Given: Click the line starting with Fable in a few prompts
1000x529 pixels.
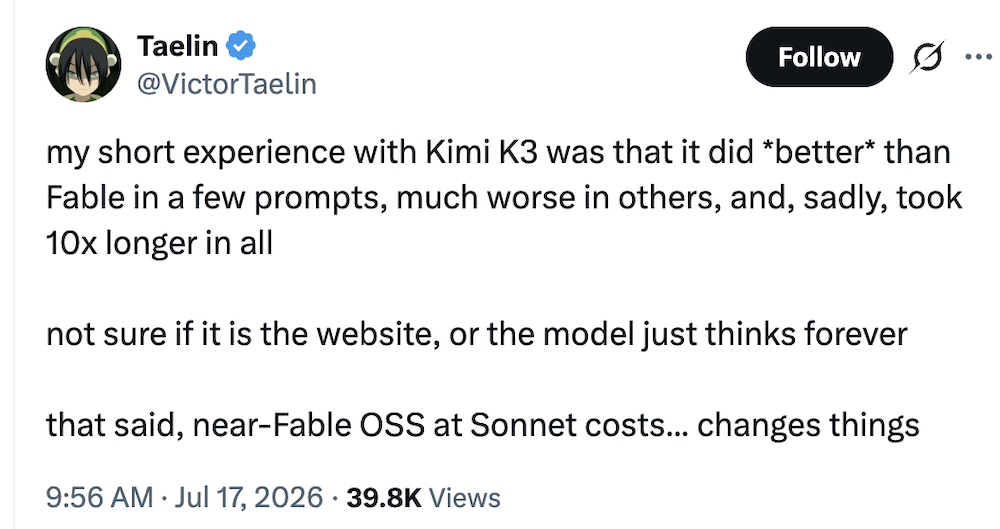Looking at the screenshot, I should point(504,198).
